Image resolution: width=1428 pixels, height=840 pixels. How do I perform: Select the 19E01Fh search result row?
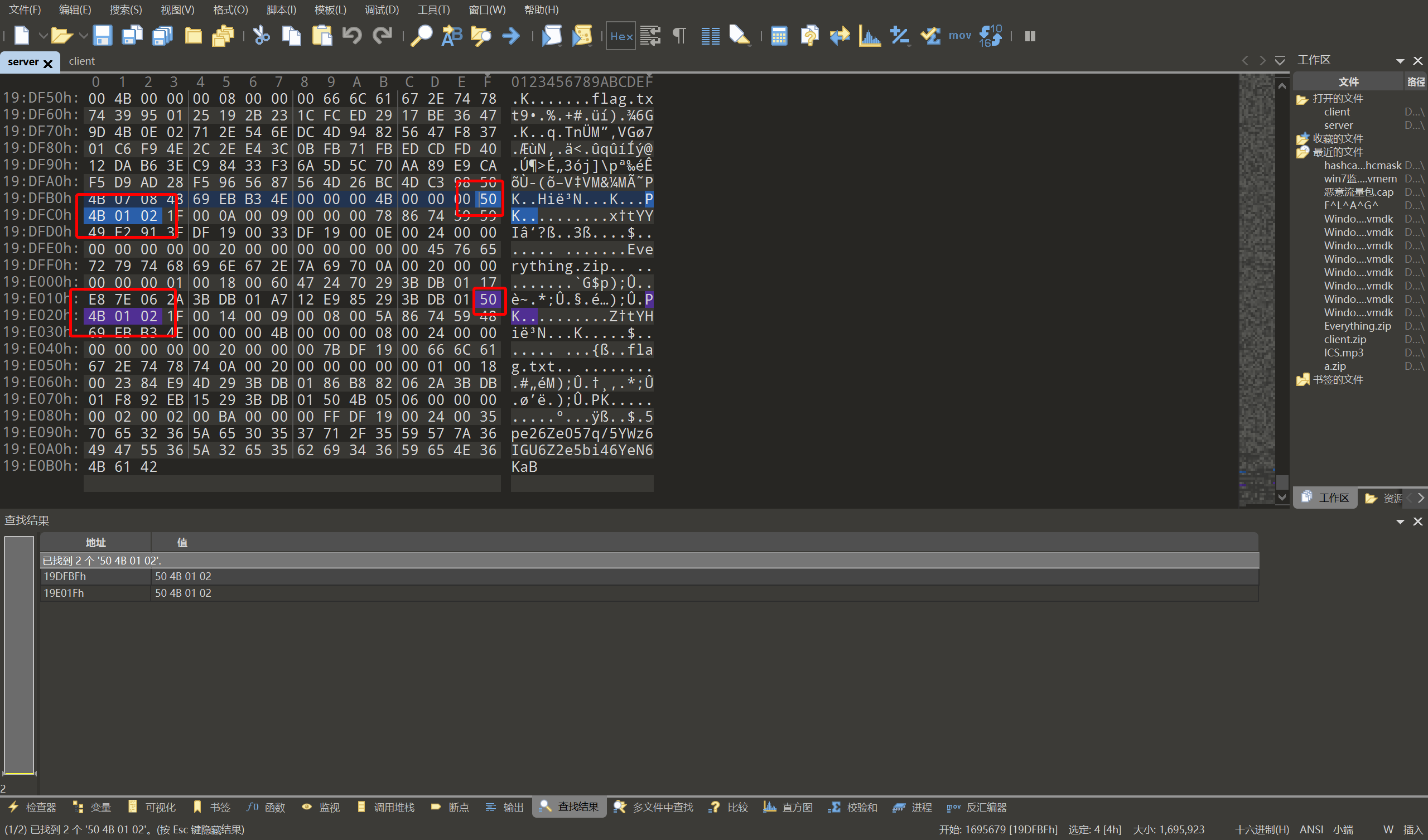point(649,593)
